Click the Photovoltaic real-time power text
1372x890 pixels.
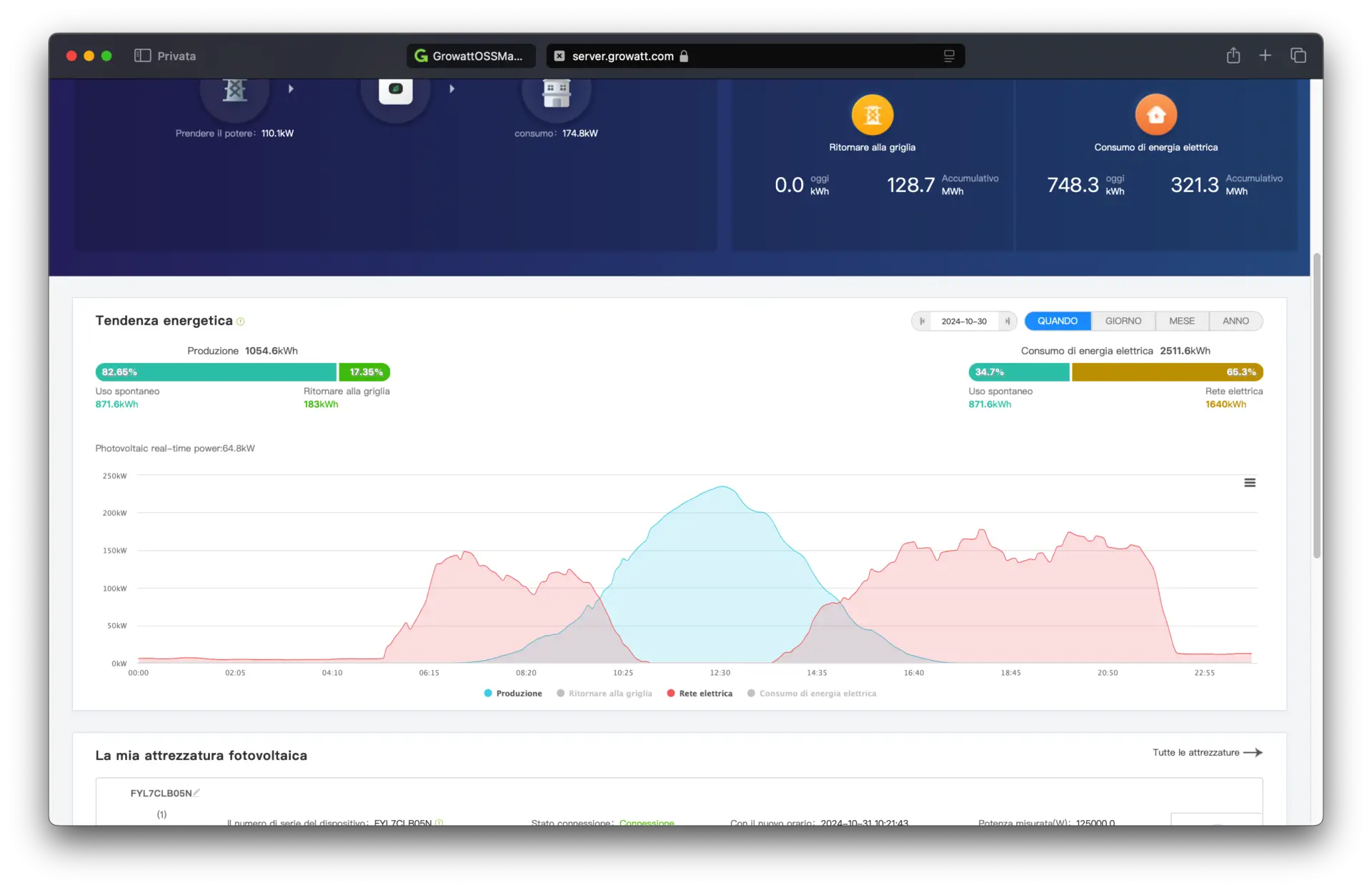click(175, 449)
